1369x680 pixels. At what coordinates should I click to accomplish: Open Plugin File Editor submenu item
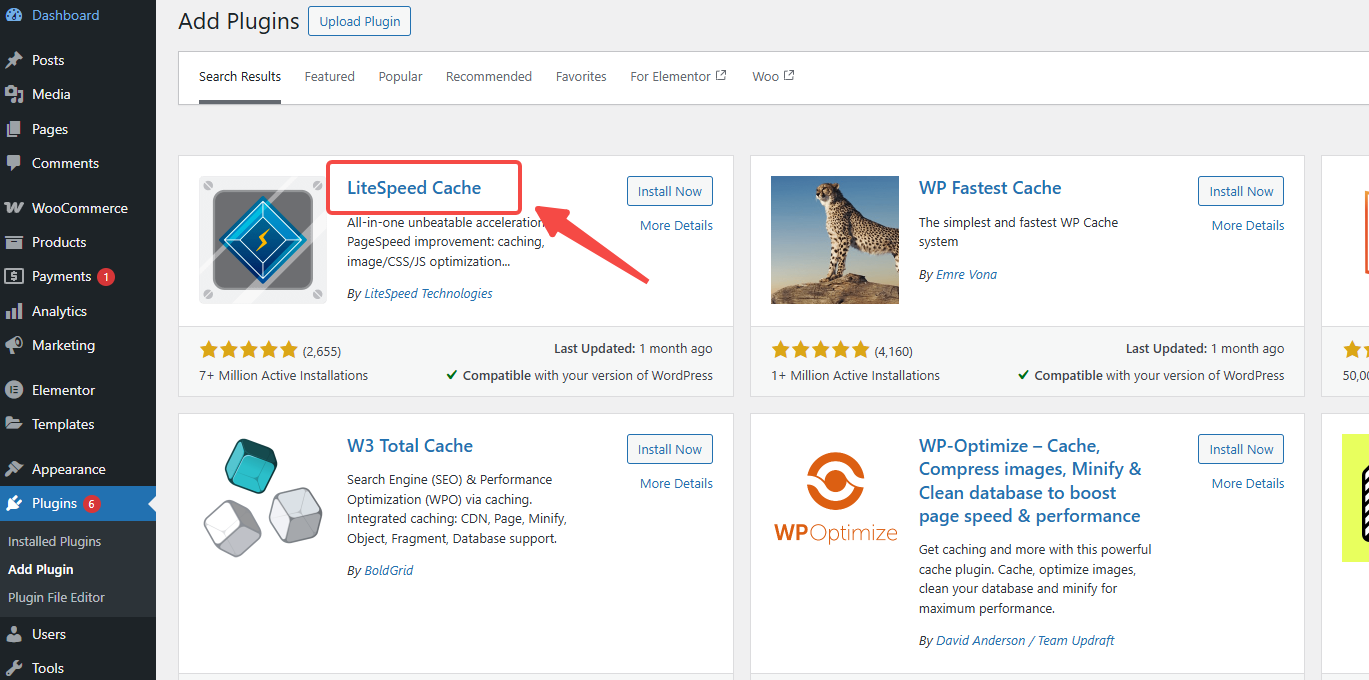click(x=56, y=597)
